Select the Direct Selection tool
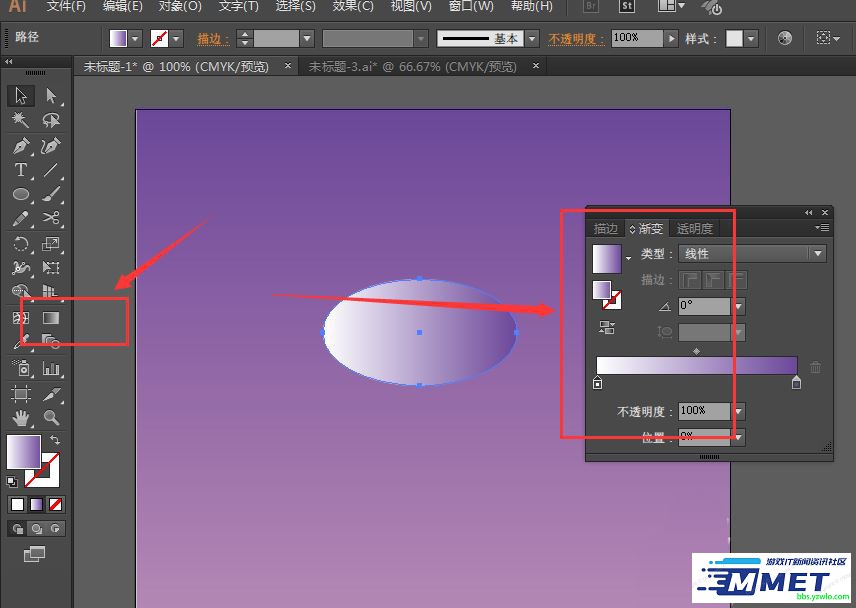This screenshot has height=608, width=856. pos(51,96)
